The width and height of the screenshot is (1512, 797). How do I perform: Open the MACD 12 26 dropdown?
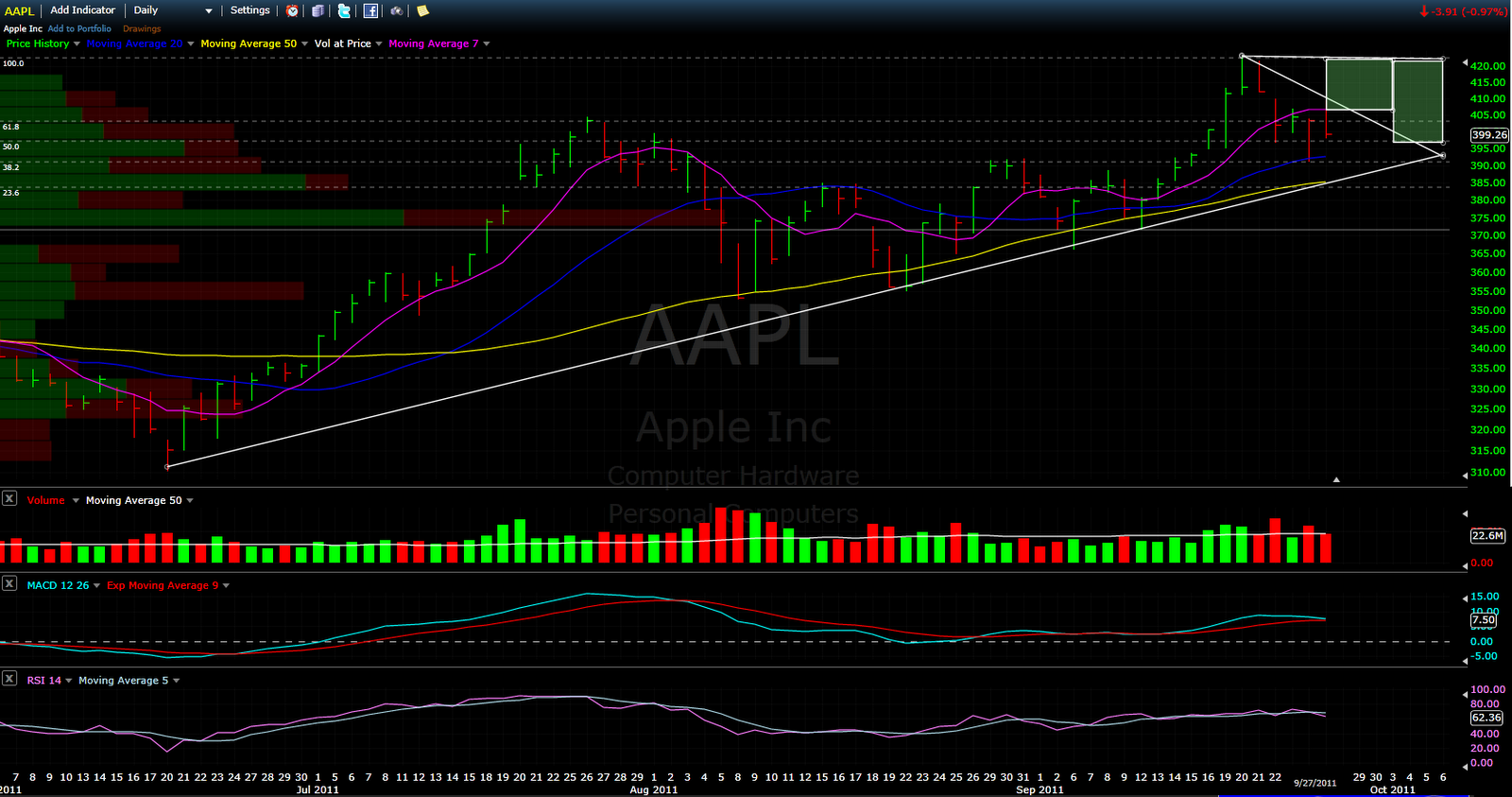click(96, 585)
